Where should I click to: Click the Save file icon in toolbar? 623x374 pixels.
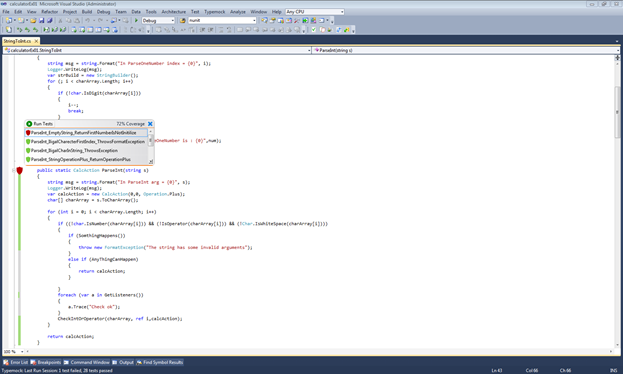[x=41, y=20]
